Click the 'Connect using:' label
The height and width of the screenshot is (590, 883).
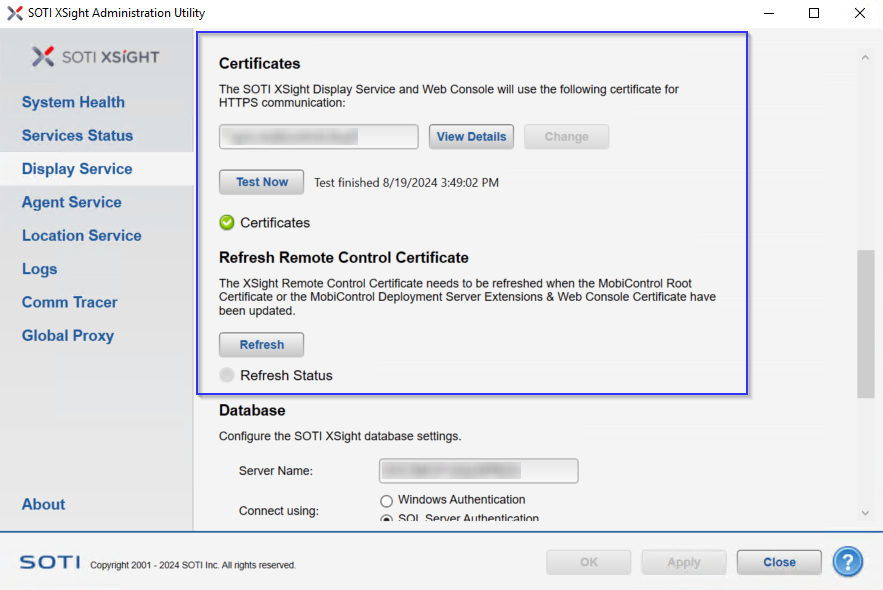click(278, 511)
